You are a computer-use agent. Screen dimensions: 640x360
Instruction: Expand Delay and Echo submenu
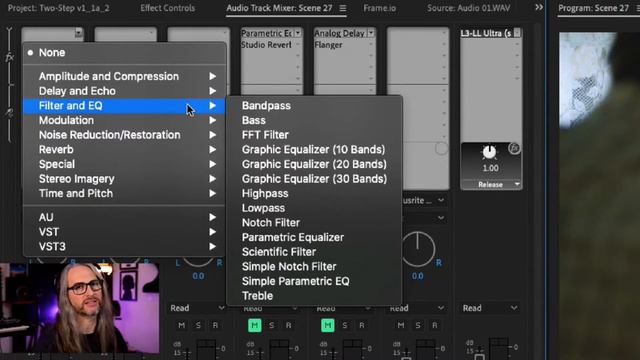point(124,91)
